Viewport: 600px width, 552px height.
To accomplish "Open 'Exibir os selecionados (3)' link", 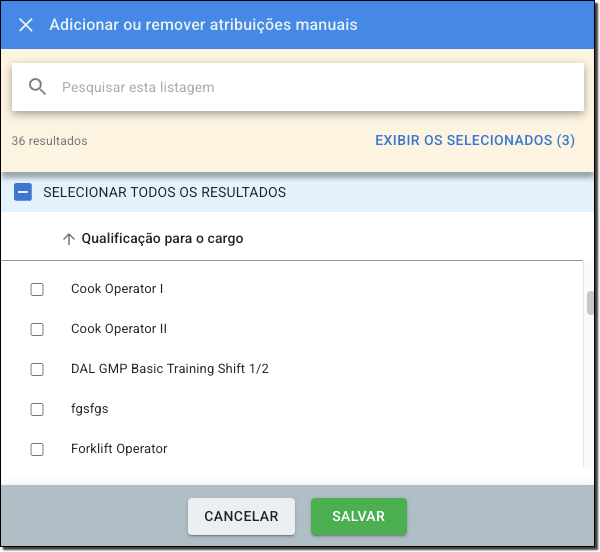I will click(x=475, y=141).
